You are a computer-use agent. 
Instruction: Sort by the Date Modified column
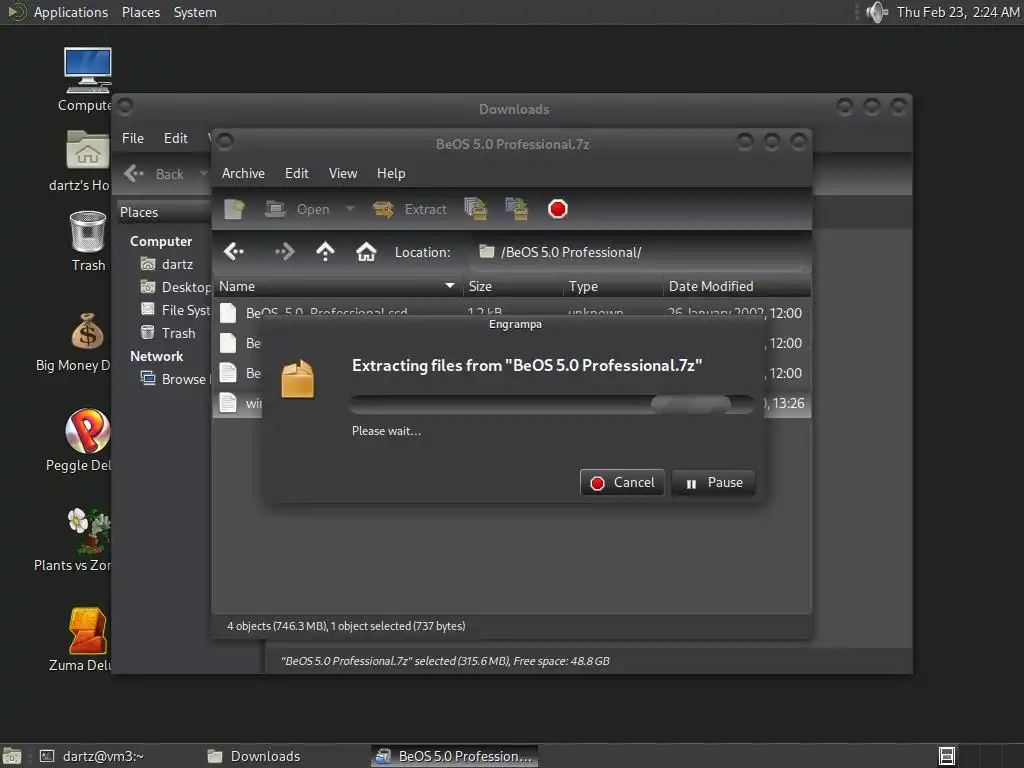point(737,286)
